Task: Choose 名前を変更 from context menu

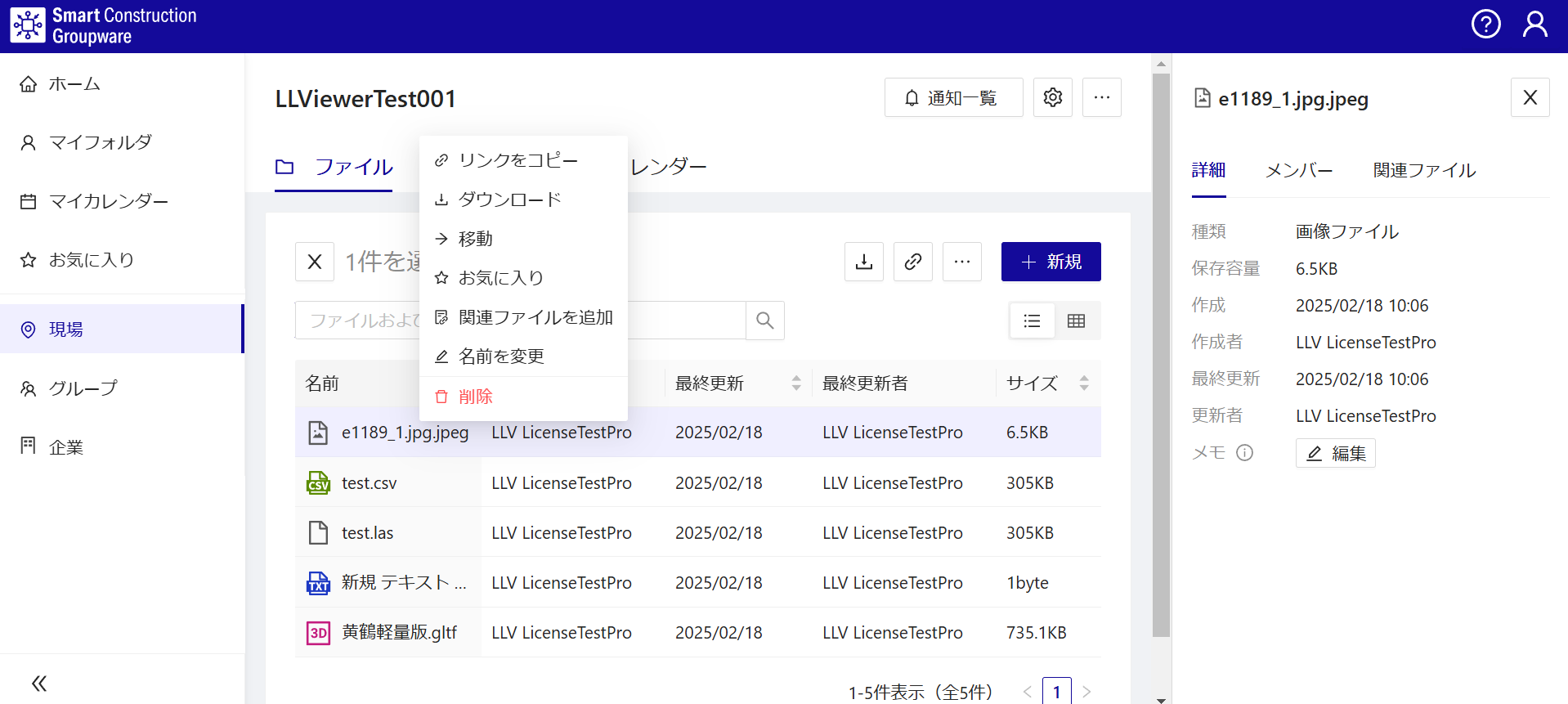Action: point(500,356)
